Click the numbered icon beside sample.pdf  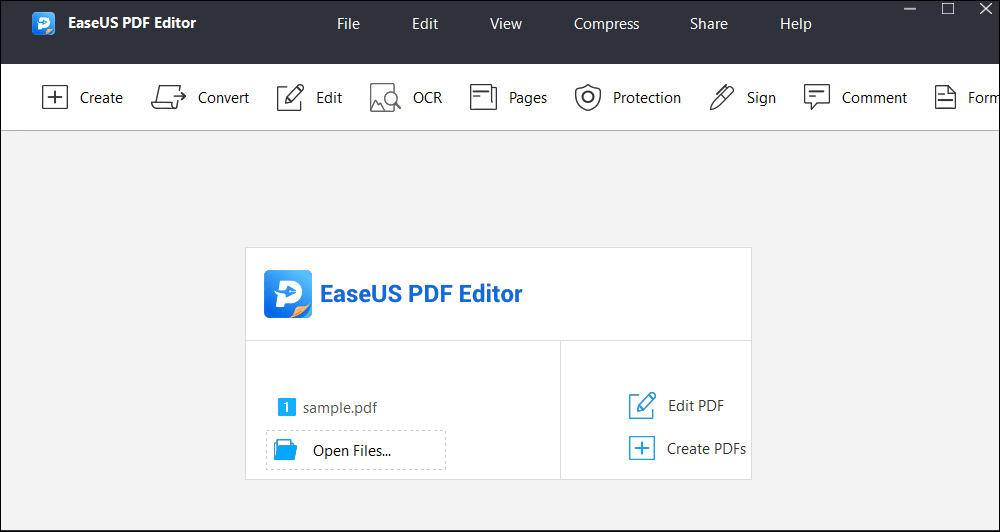pyautogui.click(x=287, y=407)
